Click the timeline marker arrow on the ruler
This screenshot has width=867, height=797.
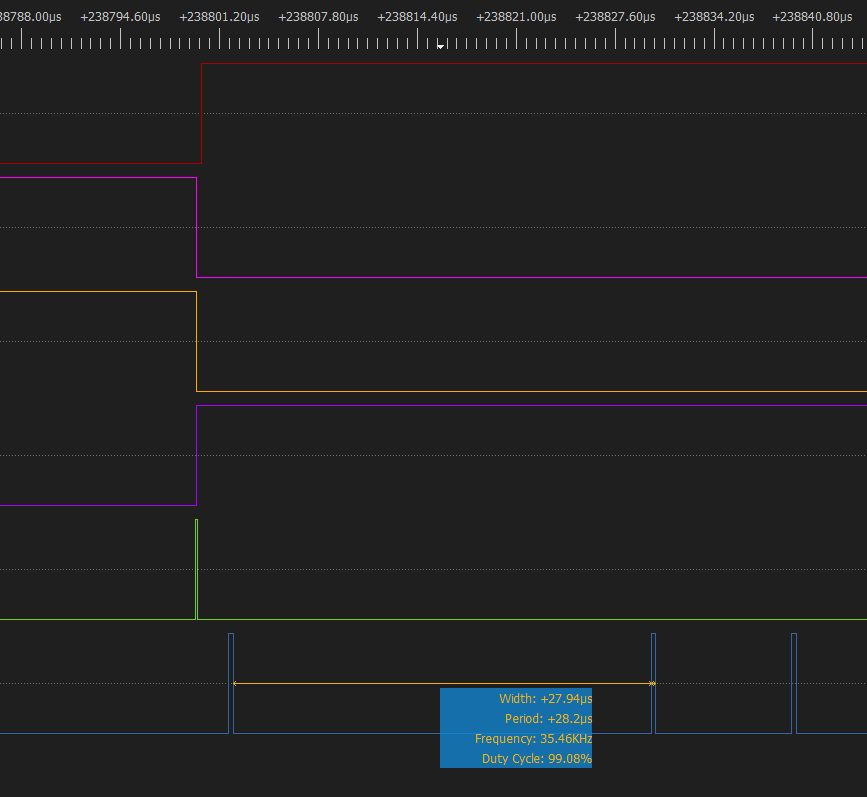click(x=440, y=45)
